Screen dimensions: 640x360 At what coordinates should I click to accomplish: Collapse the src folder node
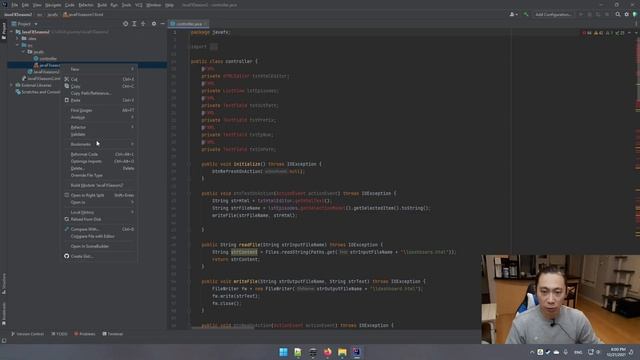pos(18,45)
